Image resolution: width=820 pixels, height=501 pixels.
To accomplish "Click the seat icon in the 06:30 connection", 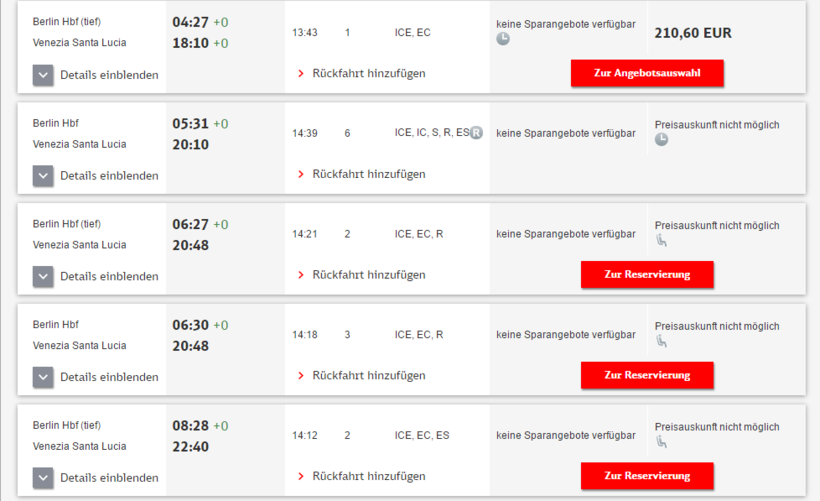I will 661,342.
